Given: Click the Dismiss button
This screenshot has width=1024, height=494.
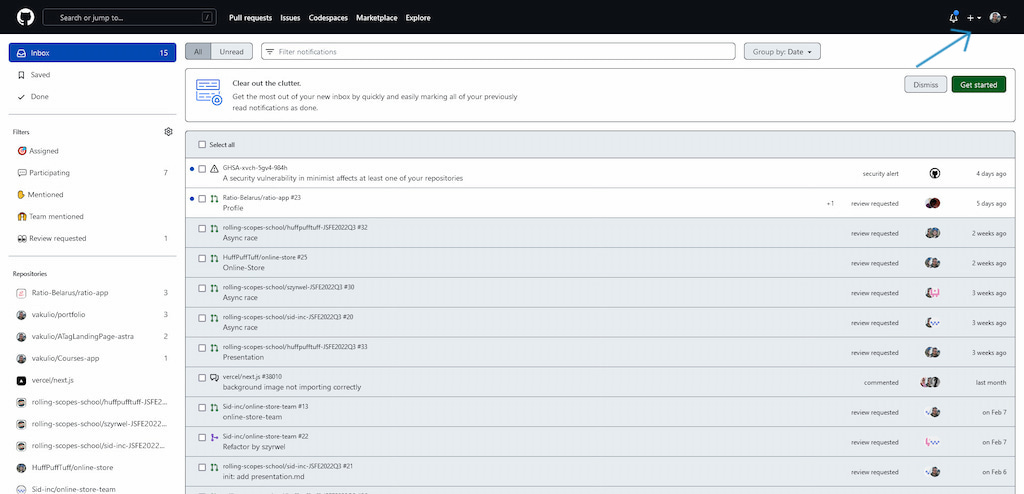Looking at the screenshot, I should click(925, 84).
